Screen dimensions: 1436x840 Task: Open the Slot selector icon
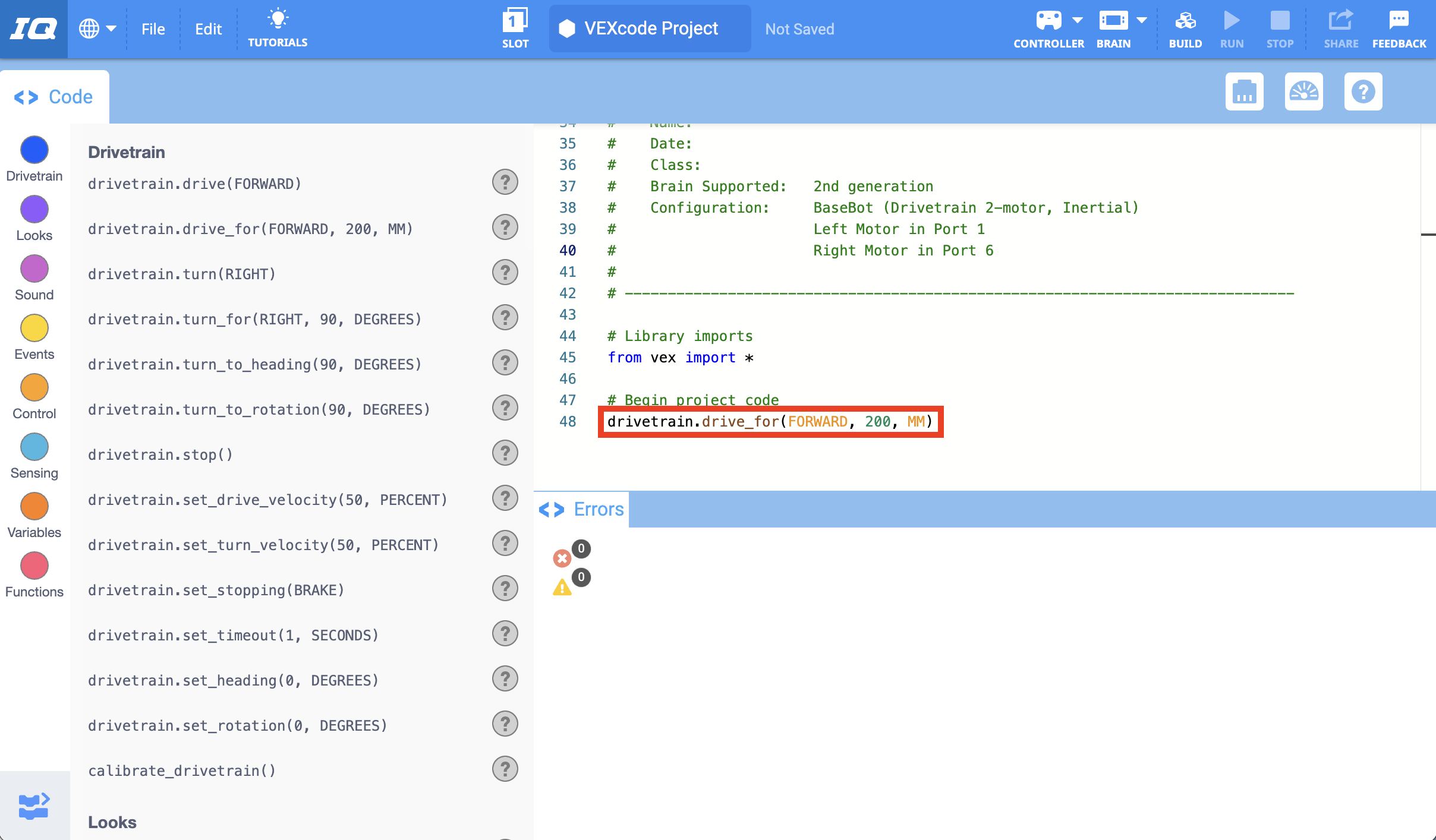click(515, 20)
